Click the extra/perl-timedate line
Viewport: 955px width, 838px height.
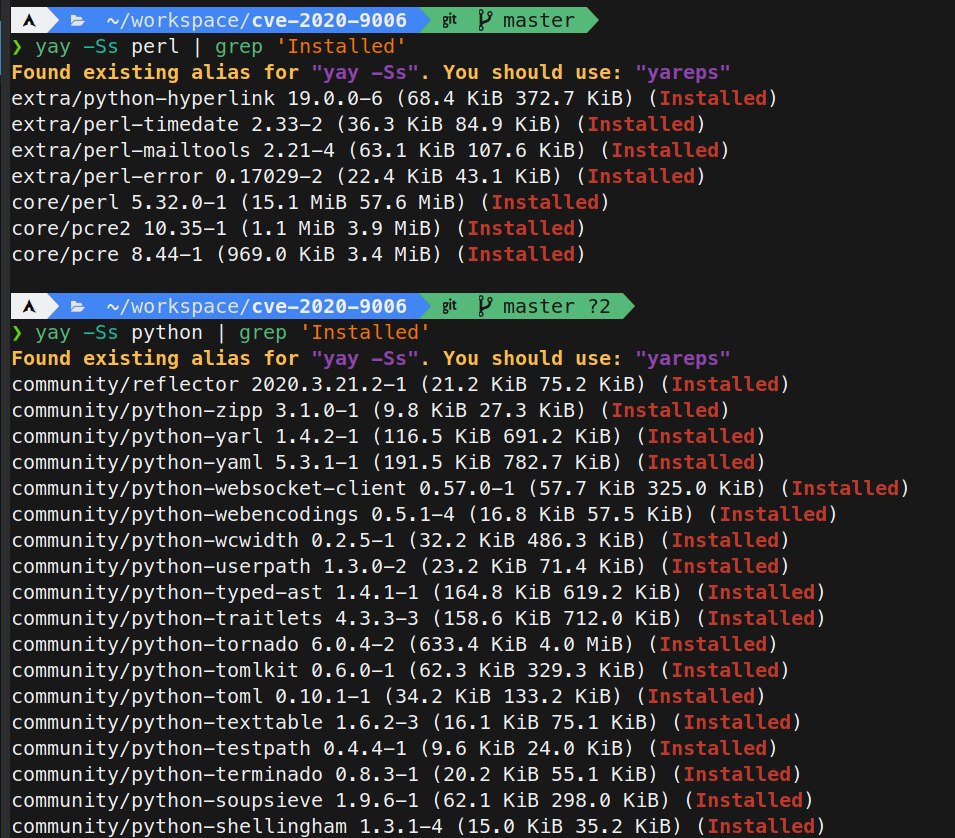point(358,124)
